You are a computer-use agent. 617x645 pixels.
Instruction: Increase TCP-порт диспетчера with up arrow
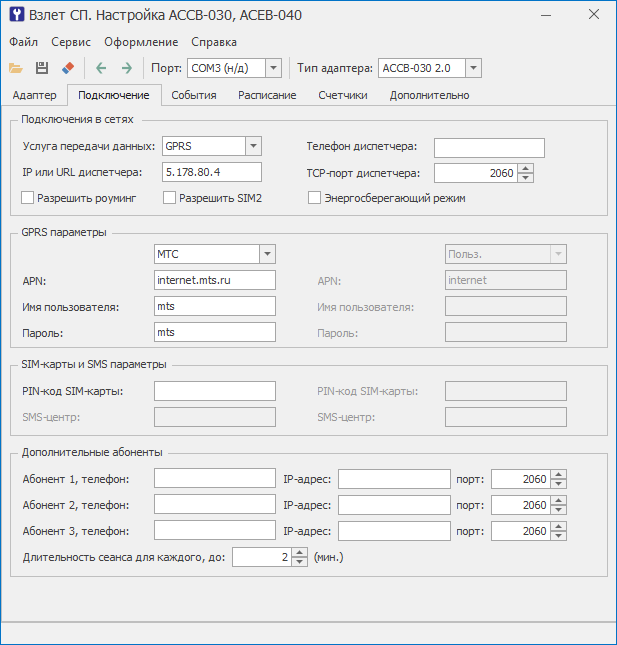(x=526, y=168)
